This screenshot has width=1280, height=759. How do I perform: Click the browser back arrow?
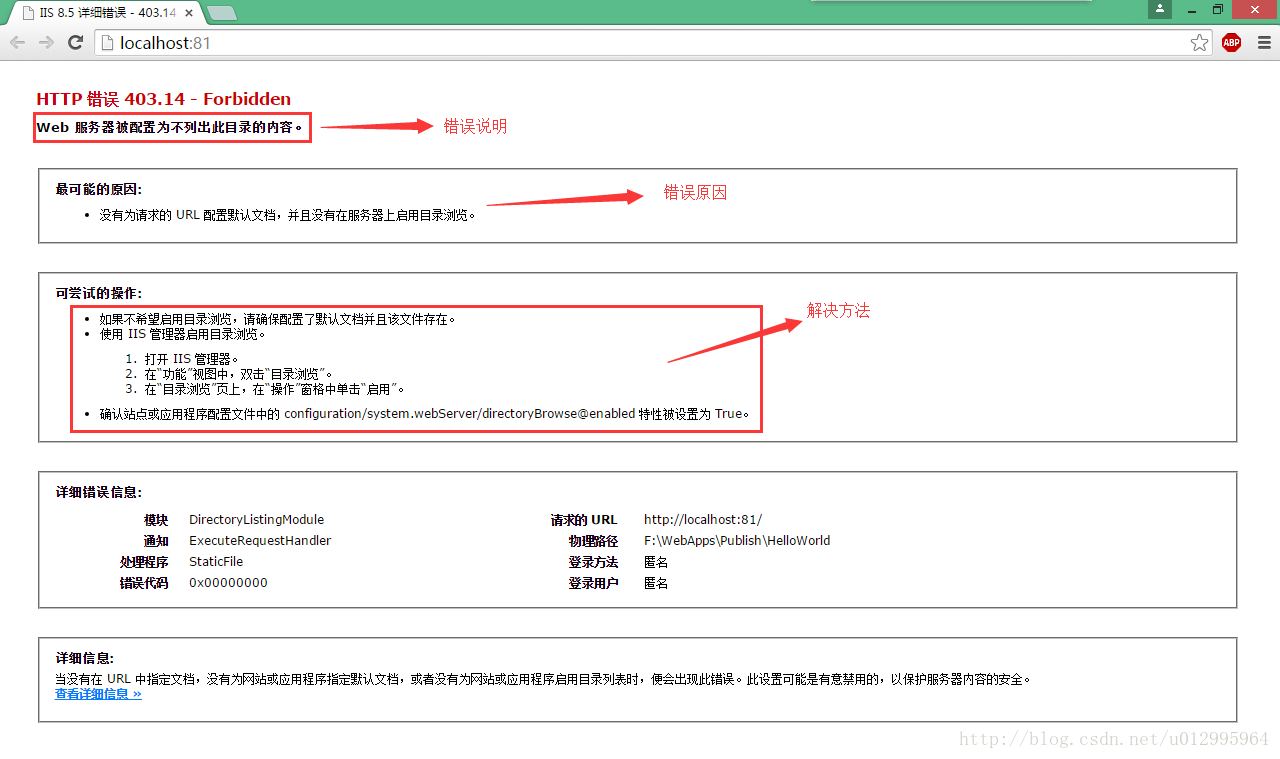coord(17,43)
